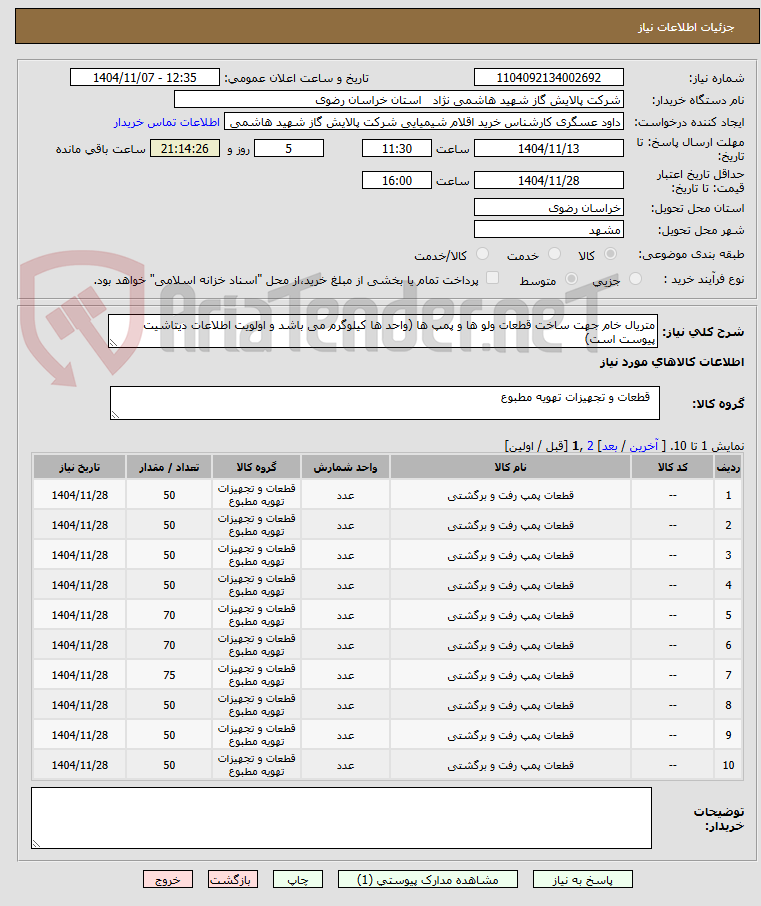Screen dimensions: 761x906
Task: Click goods group cell in row 9
Action: (x=257, y=735)
